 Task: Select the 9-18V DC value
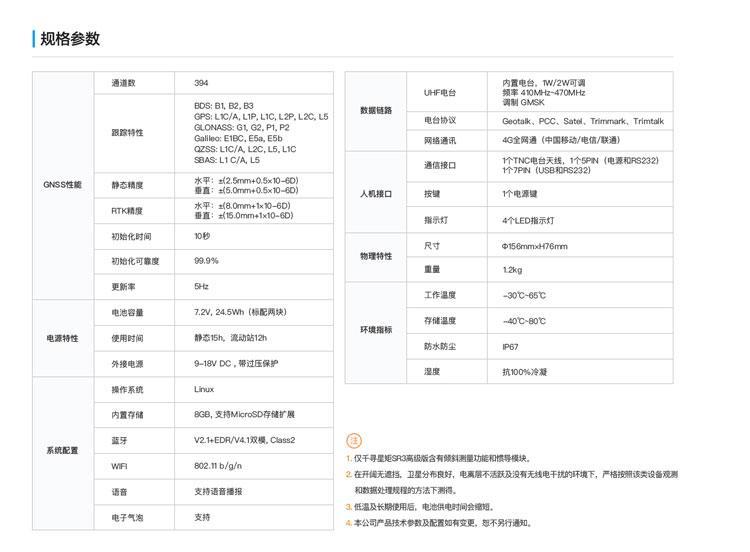tap(236, 364)
